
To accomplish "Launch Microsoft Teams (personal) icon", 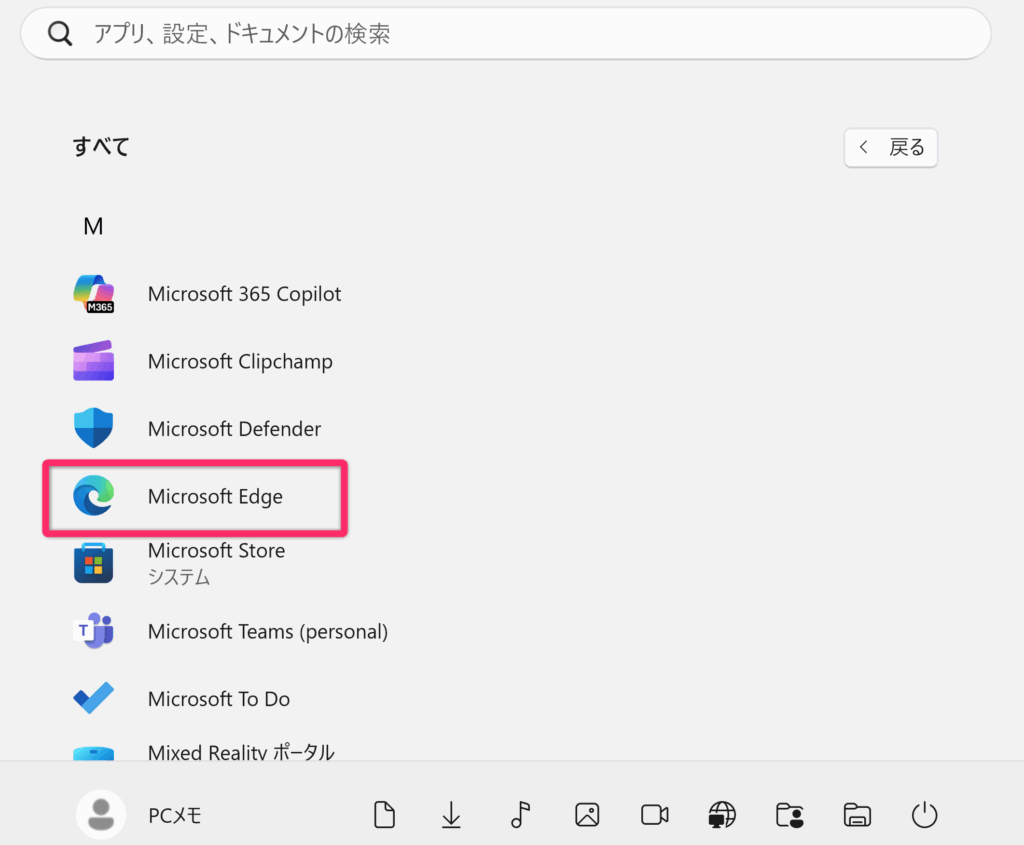I will click(93, 631).
